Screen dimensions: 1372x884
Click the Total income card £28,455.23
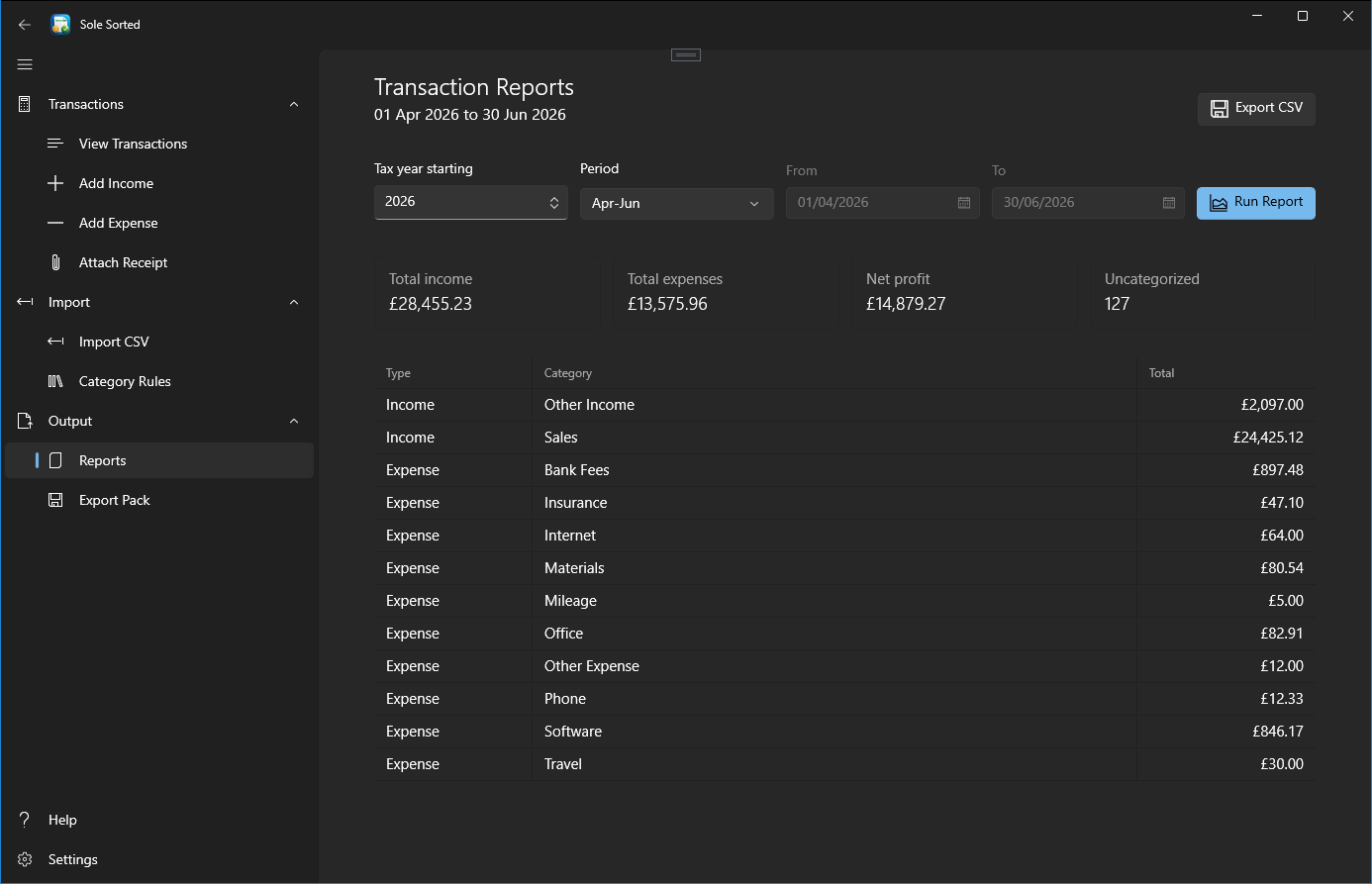point(486,292)
